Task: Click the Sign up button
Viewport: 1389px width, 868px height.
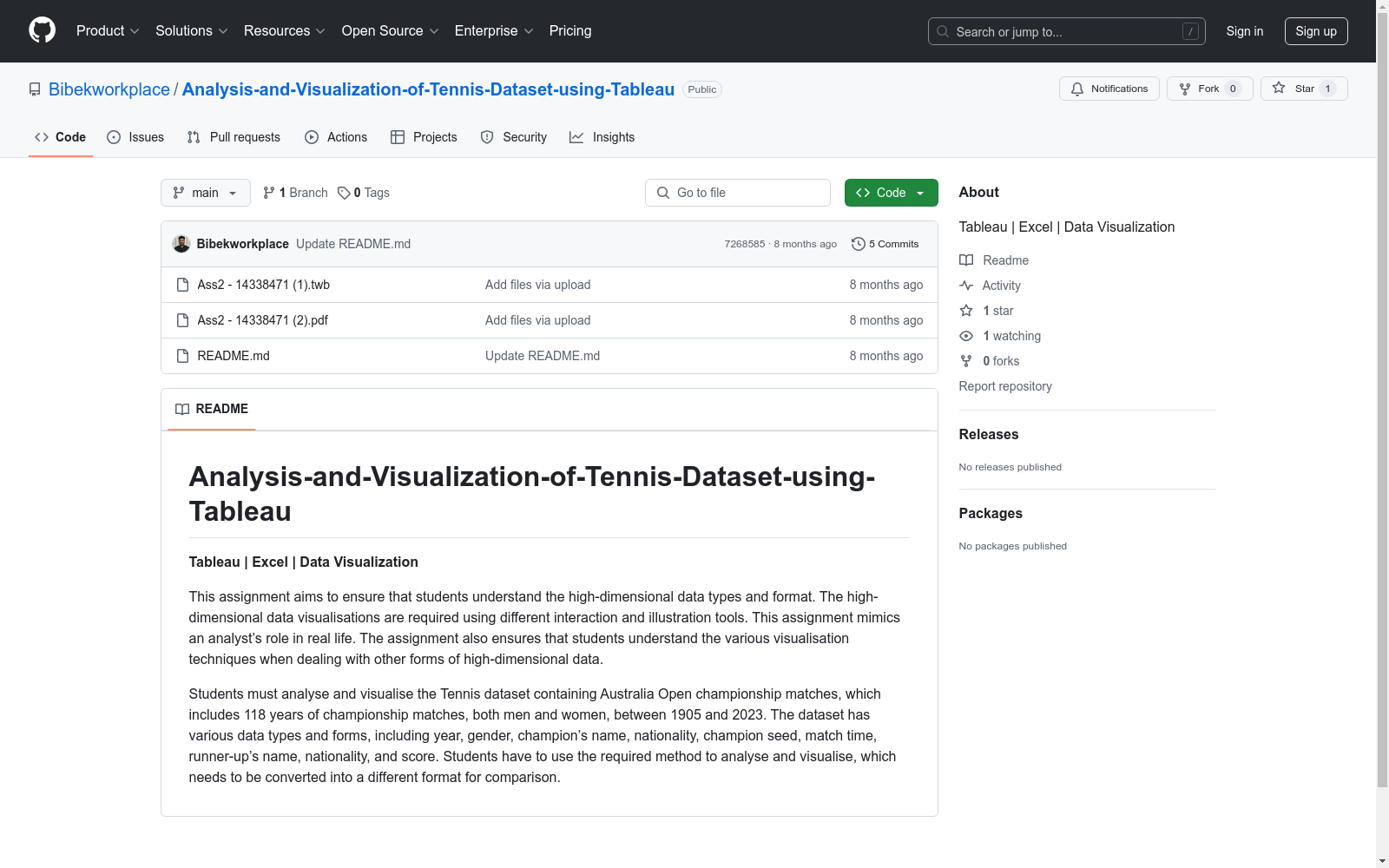Action: 1316,31
